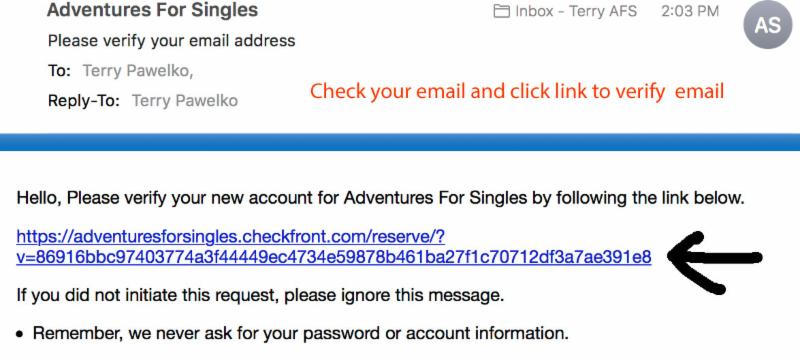Click the v=86916bbc token line of link
The image size is (800, 361).
(334, 257)
